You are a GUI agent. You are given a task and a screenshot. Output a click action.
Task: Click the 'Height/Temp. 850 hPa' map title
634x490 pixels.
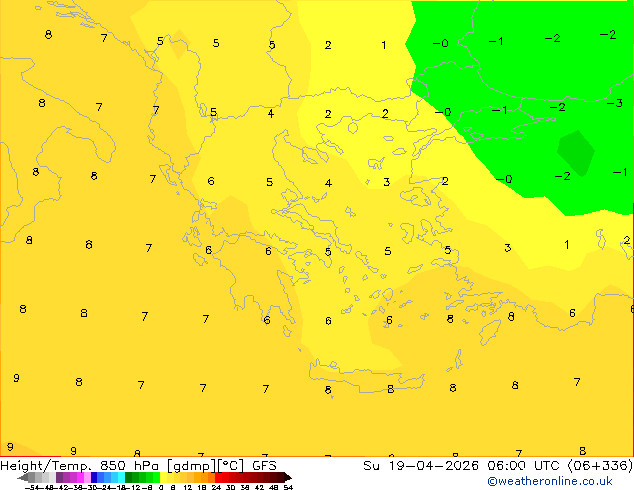79,466
